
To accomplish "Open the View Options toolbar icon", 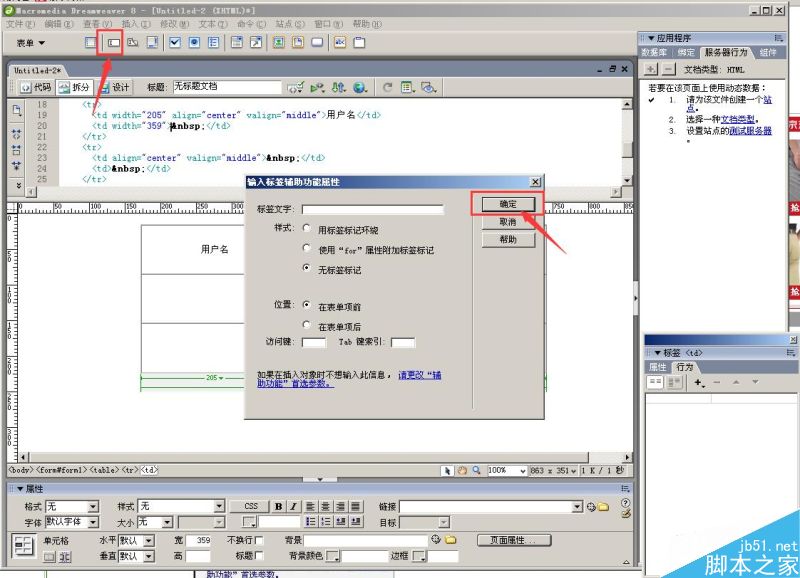I will click(407, 88).
